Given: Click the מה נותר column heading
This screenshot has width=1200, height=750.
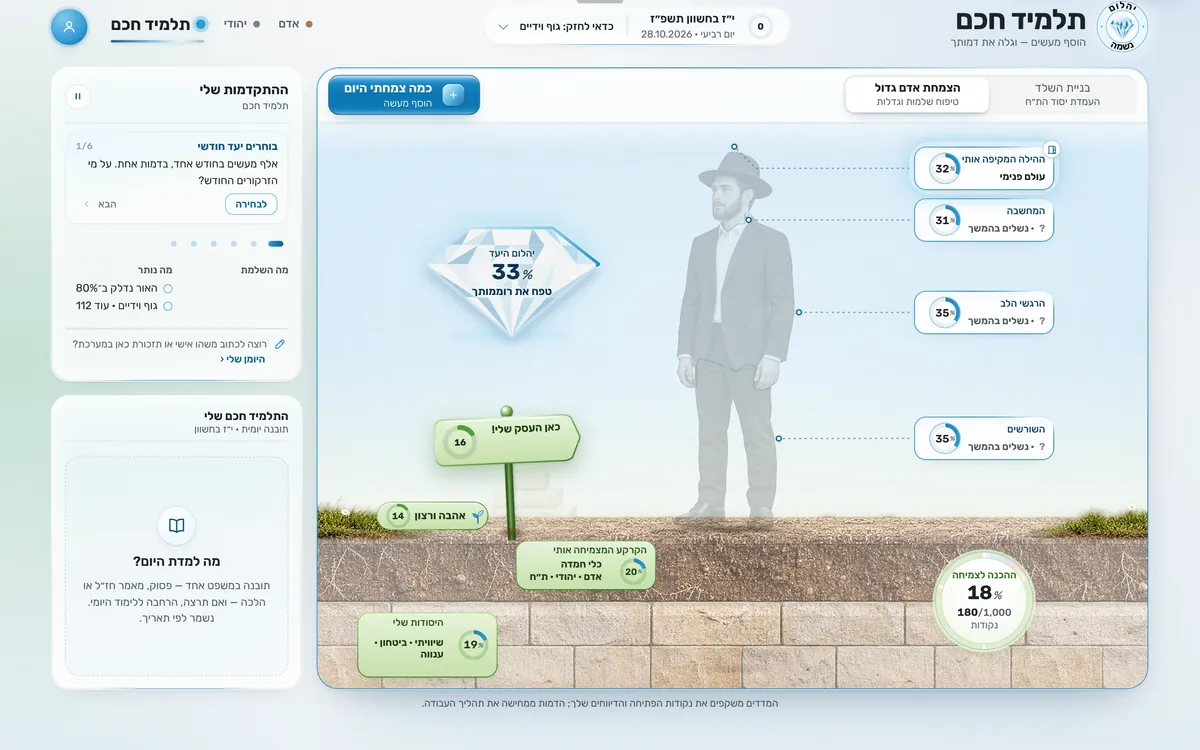Looking at the screenshot, I should (155, 270).
